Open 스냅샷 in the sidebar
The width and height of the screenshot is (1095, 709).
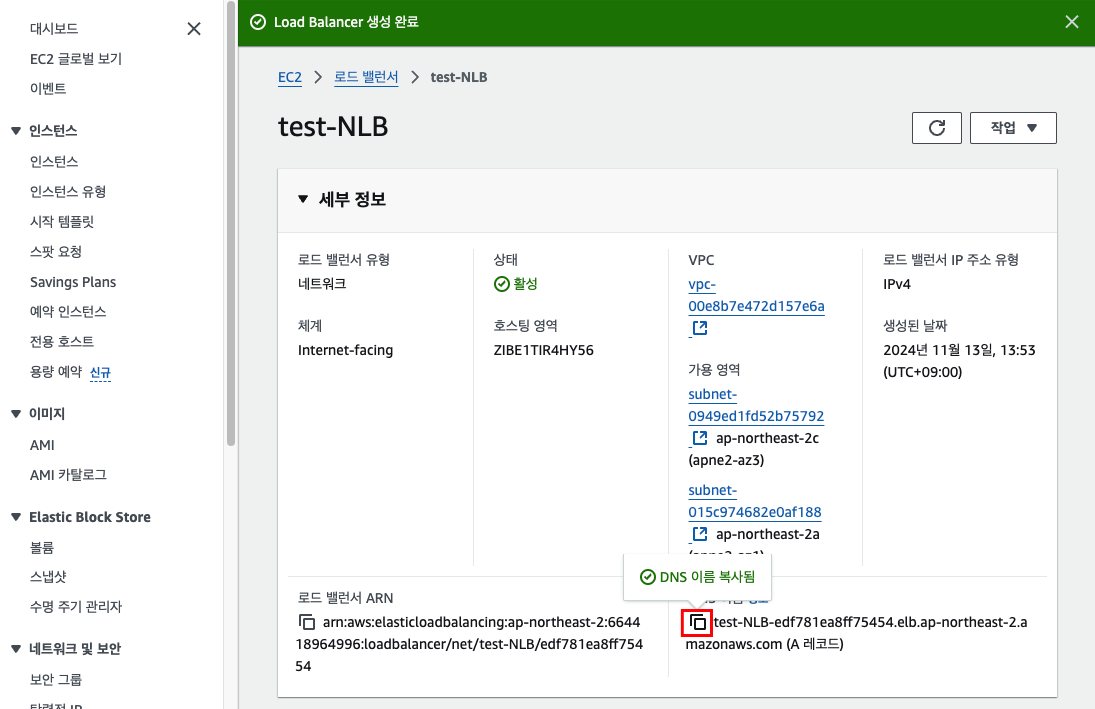click(x=47, y=577)
